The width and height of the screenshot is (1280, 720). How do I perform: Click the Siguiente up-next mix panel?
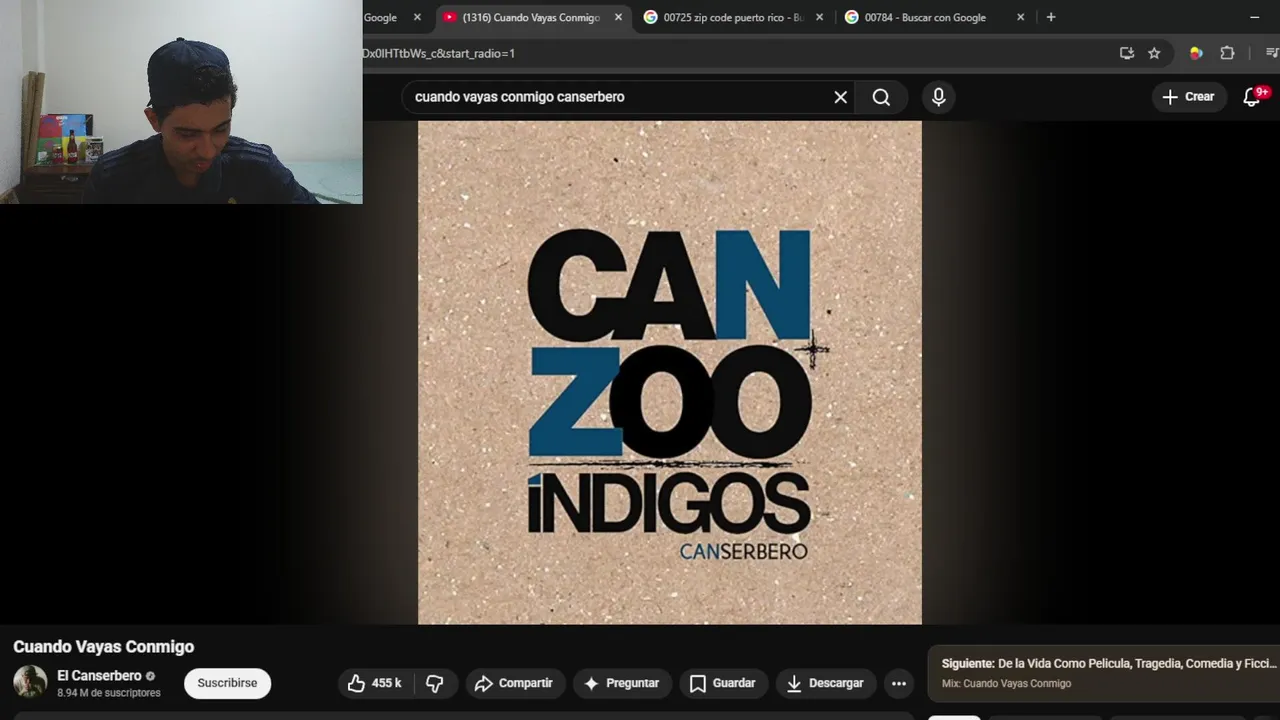pyautogui.click(x=1104, y=673)
